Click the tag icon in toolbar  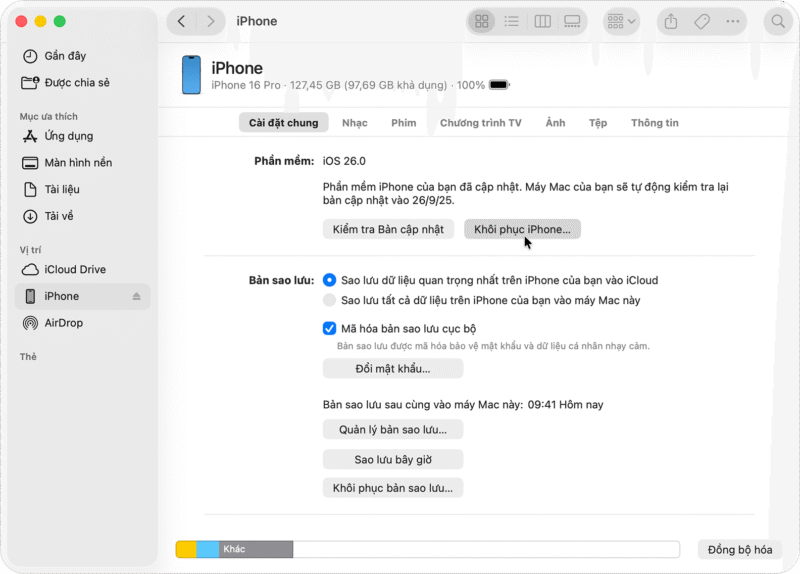pyautogui.click(x=702, y=21)
